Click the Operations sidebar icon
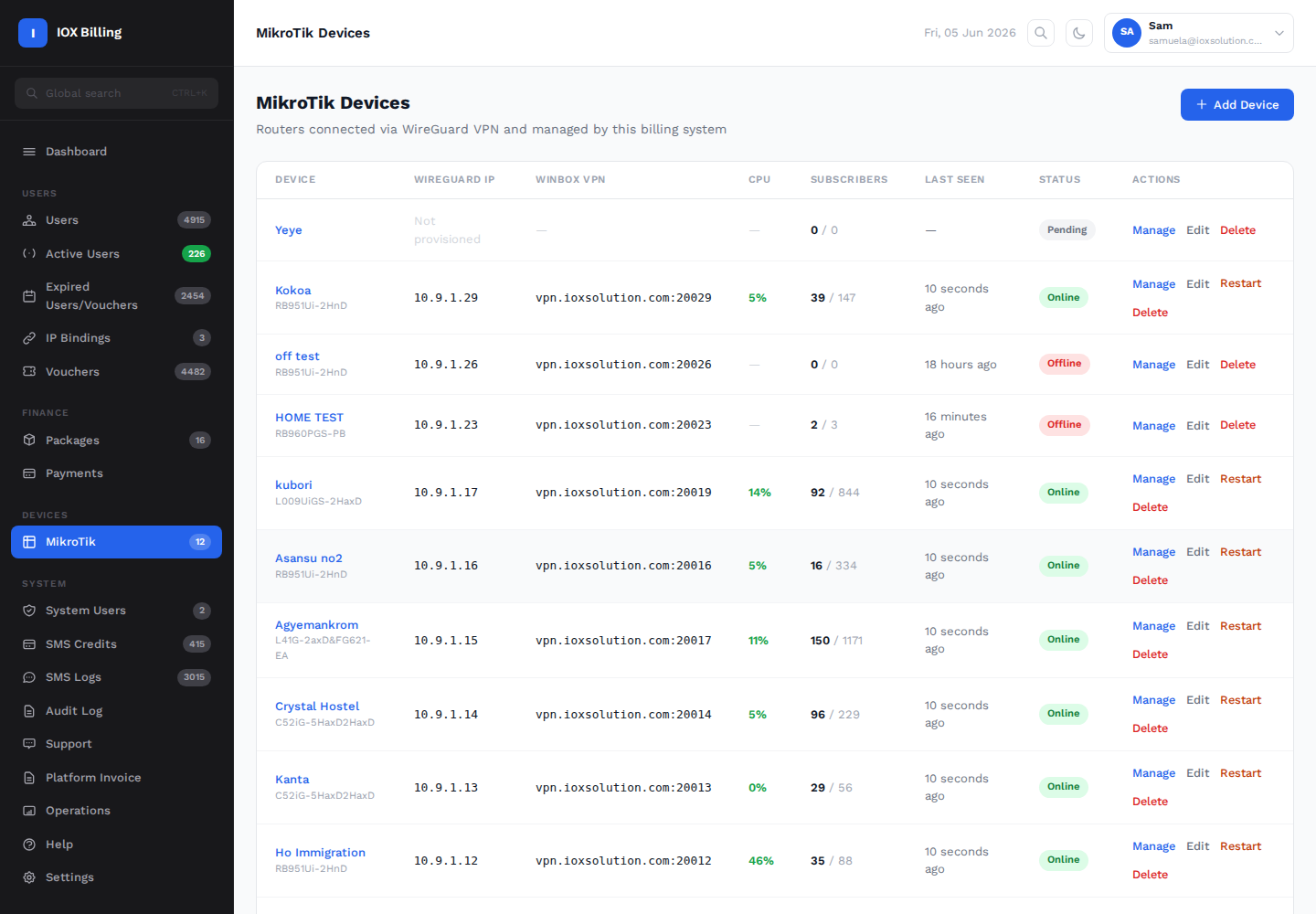Screen dimensions: 1316x914 pyautogui.click(x=29, y=811)
